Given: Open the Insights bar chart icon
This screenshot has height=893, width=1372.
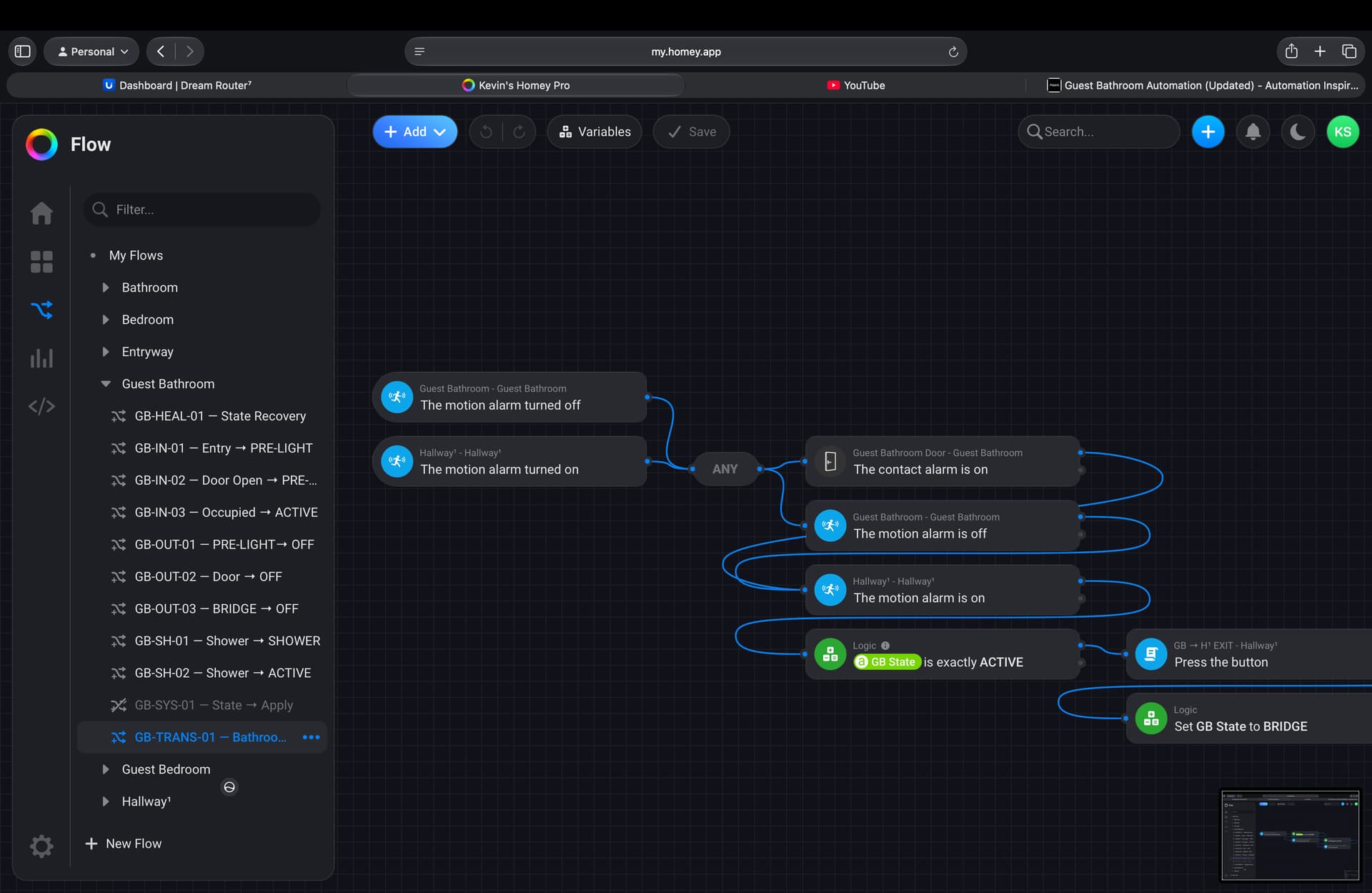Looking at the screenshot, I should click(41, 358).
